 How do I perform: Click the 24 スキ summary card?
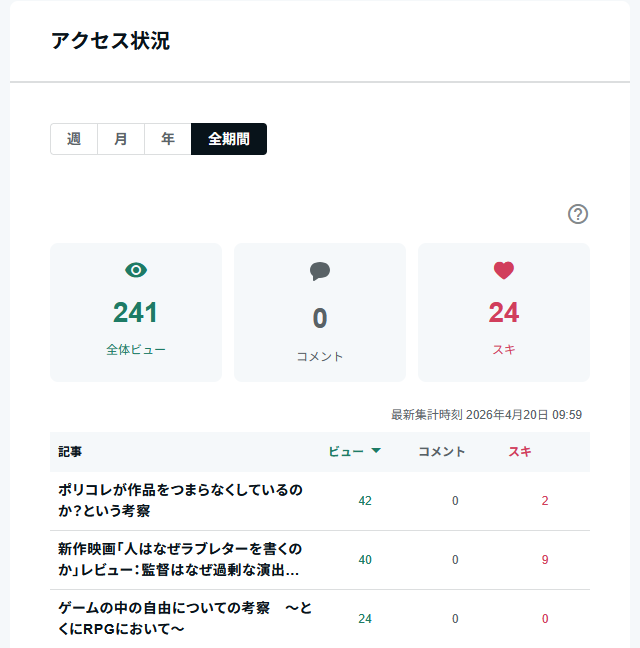504,312
